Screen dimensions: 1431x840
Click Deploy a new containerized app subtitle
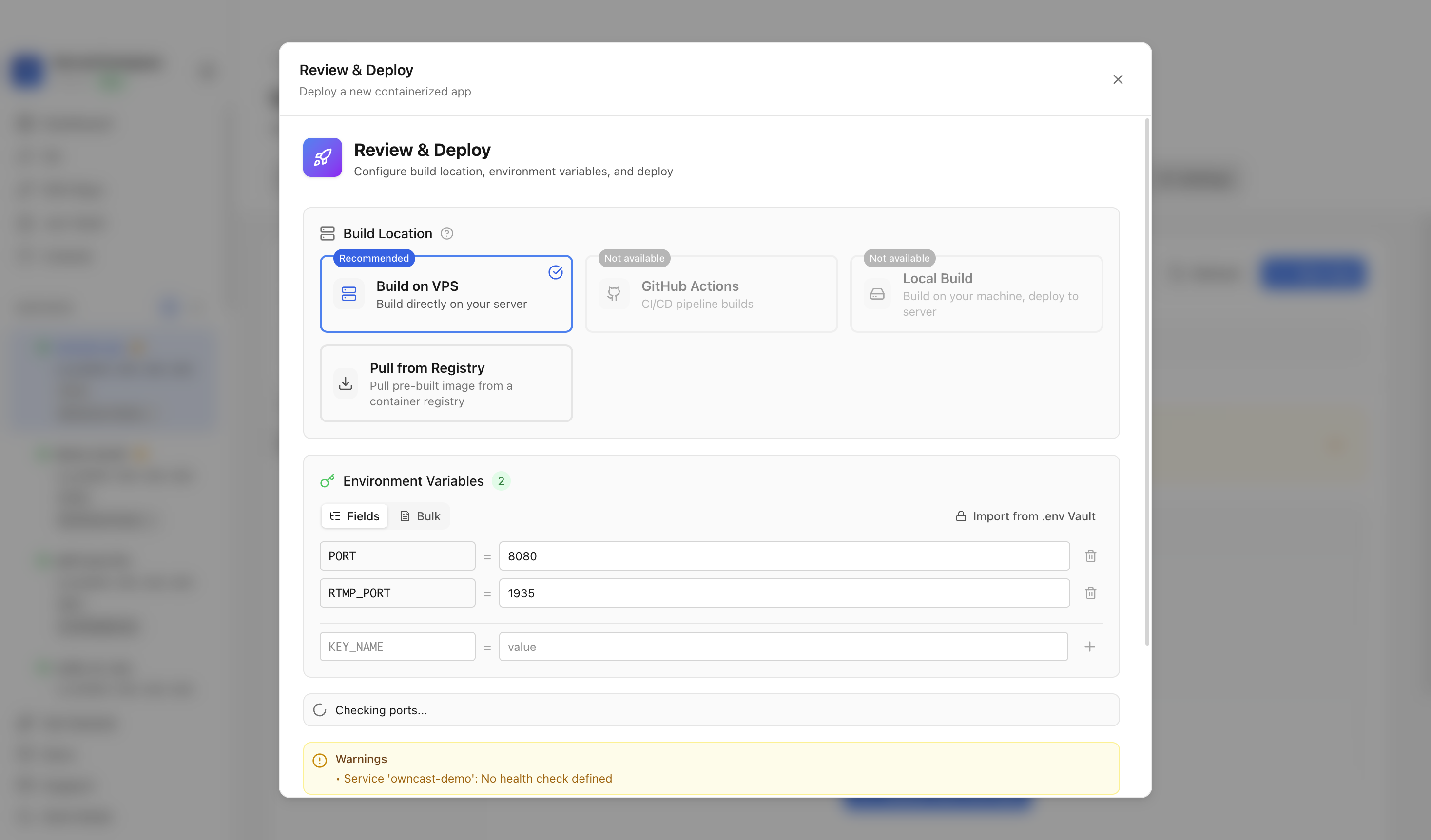385,92
